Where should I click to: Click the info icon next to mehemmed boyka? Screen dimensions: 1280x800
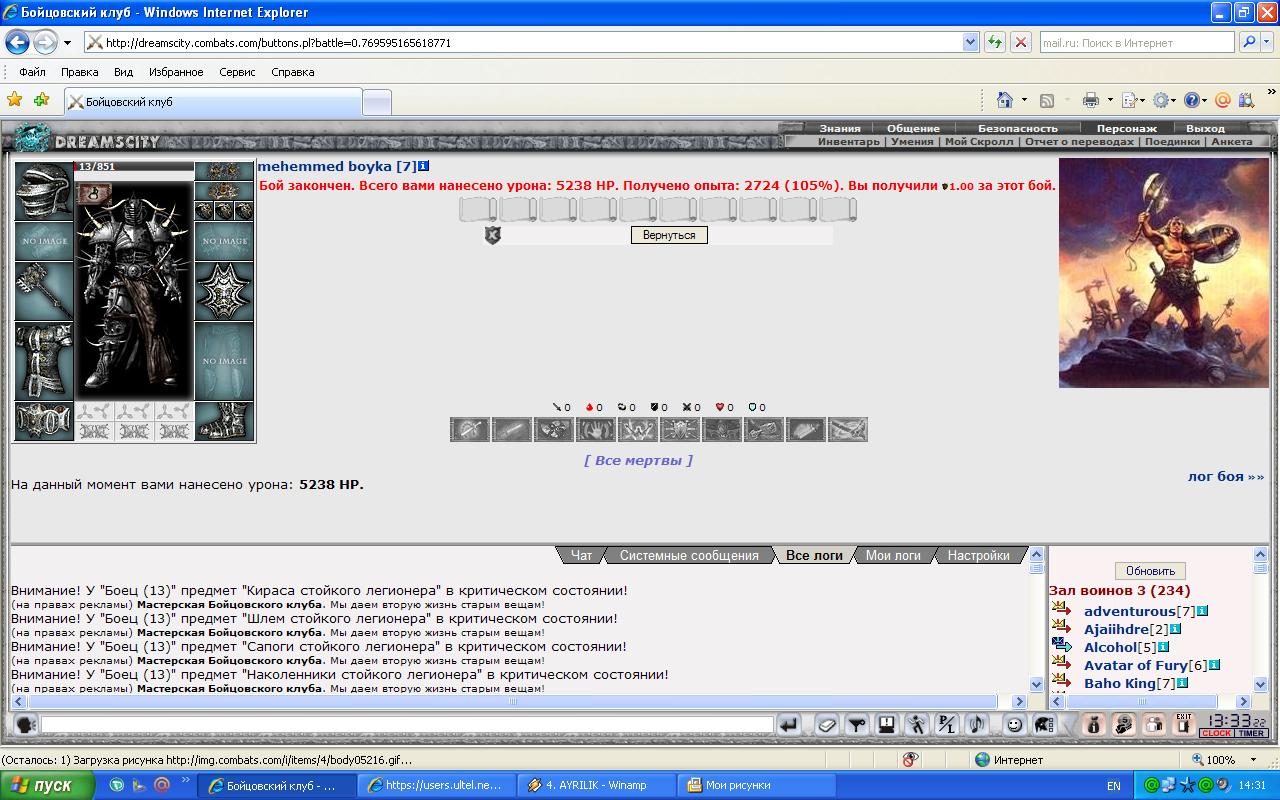point(424,166)
